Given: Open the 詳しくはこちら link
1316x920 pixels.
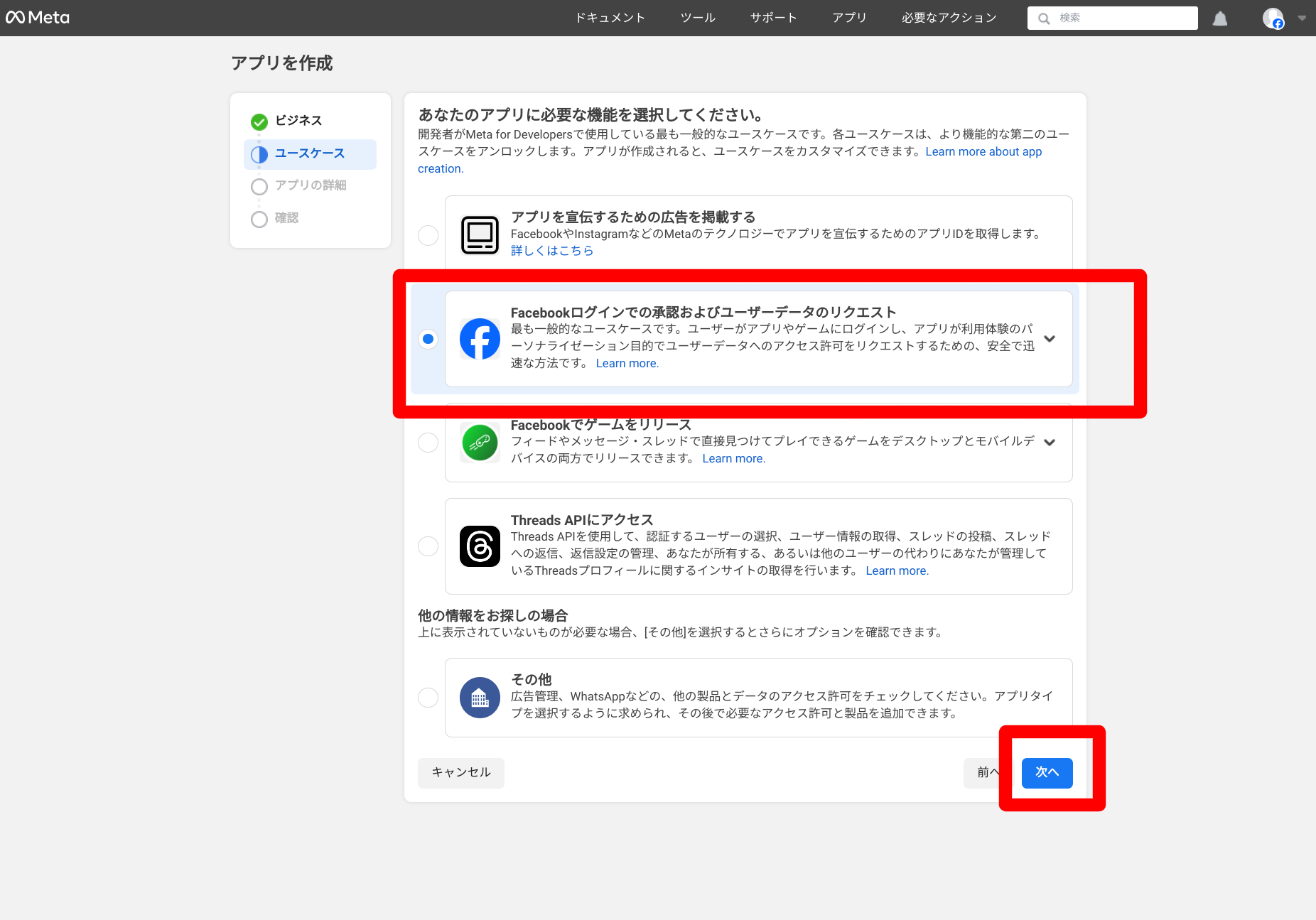Looking at the screenshot, I should point(552,251).
